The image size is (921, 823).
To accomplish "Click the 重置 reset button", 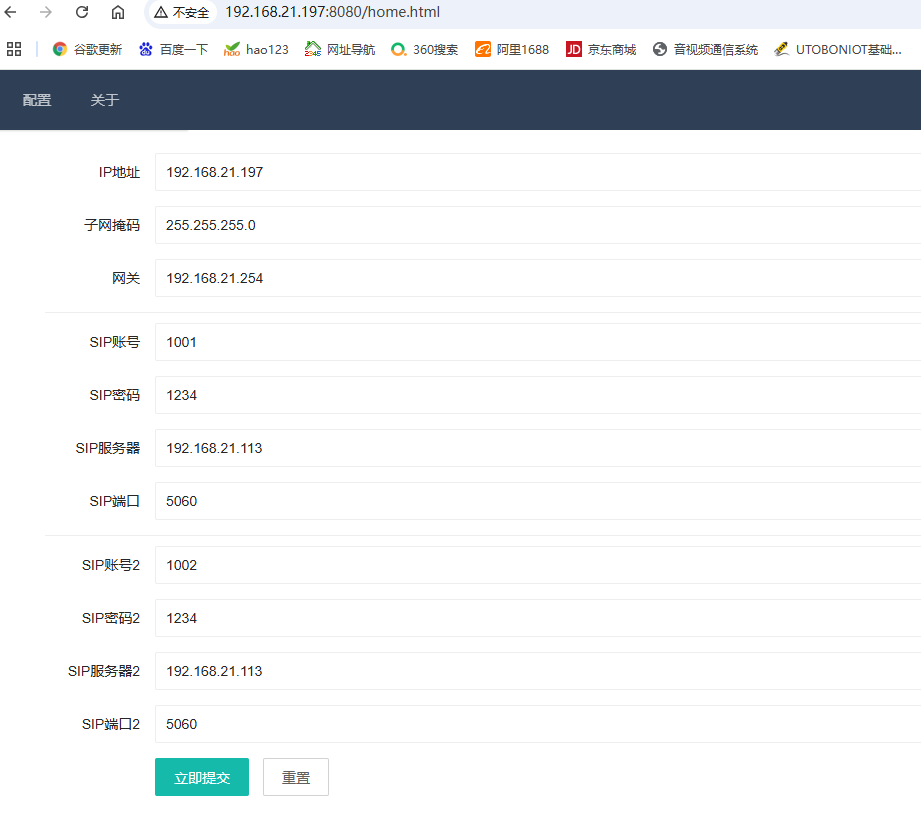I will click(x=296, y=777).
